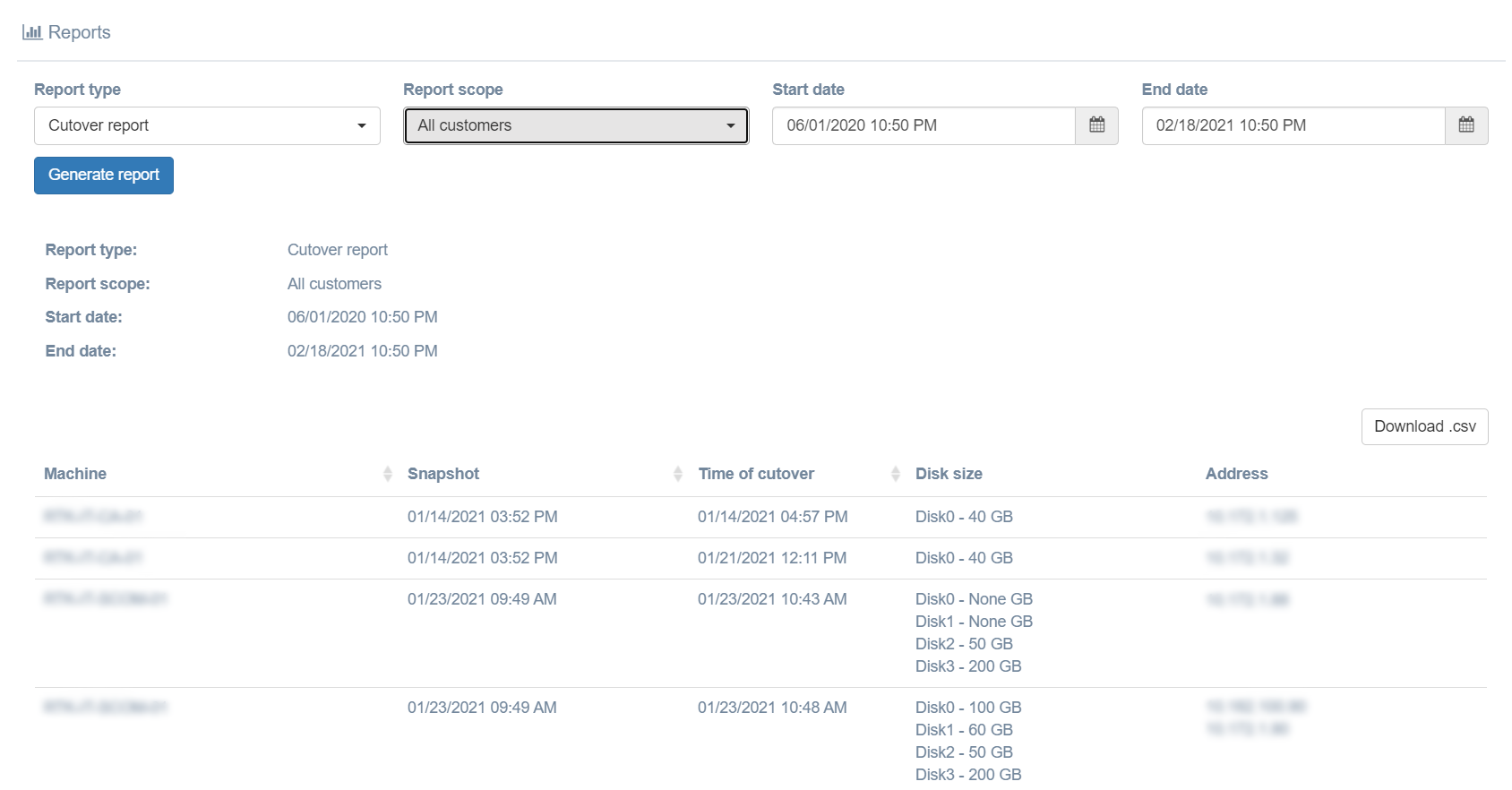Click the Time of cutover header
This screenshot has width=1512, height=790.
(x=756, y=474)
